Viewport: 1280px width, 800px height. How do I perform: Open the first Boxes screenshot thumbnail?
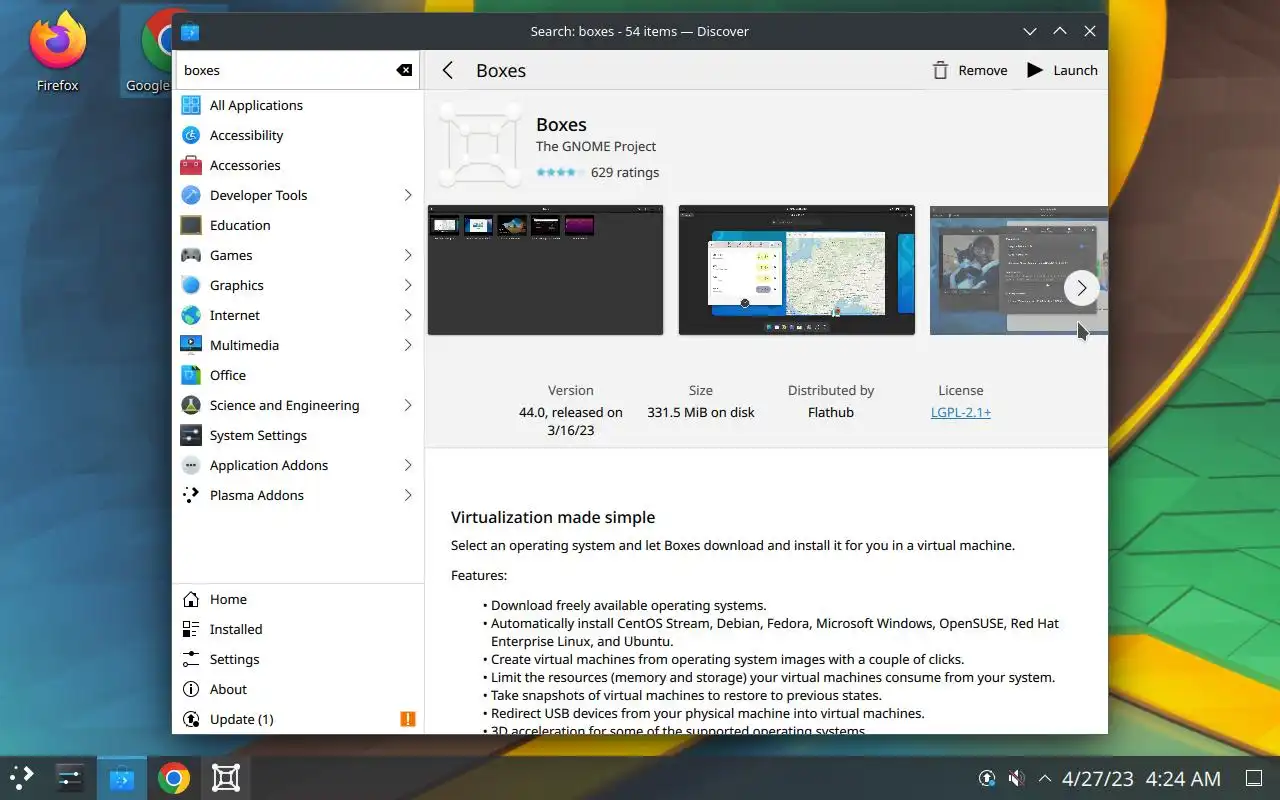click(545, 270)
